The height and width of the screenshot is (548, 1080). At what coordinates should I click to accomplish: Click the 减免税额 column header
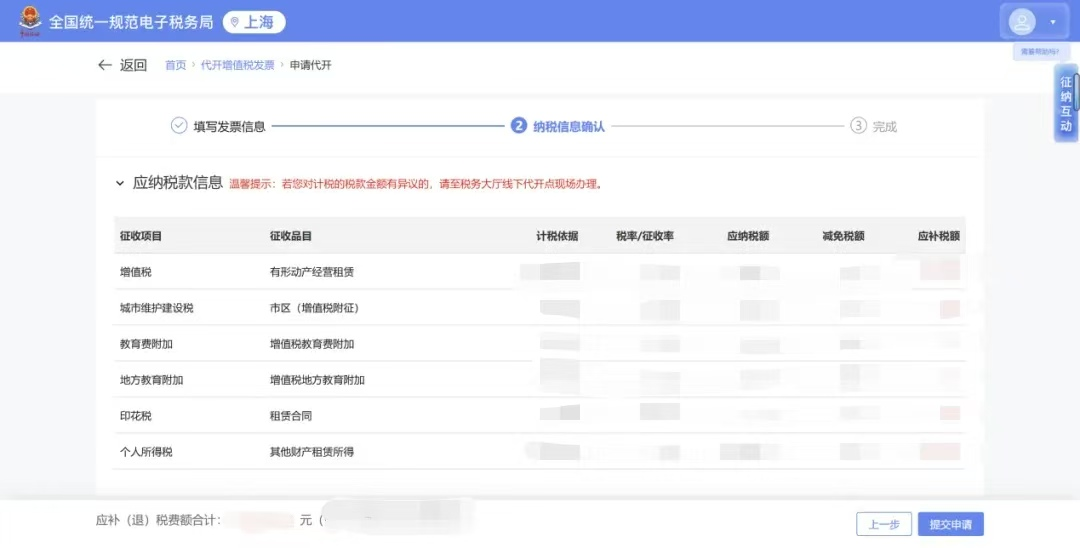(843, 235)
